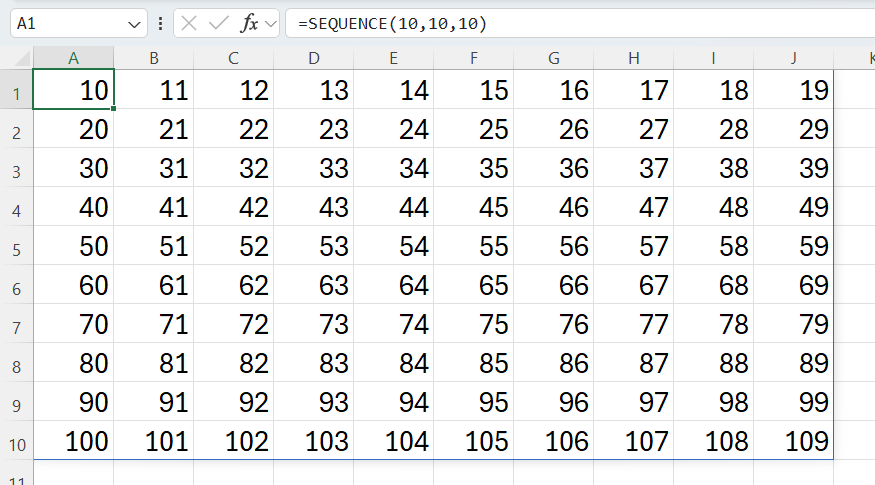Select row 3 header
Image resolution: width=875 pixels, height=485 pixels.
tap(17, 167)
